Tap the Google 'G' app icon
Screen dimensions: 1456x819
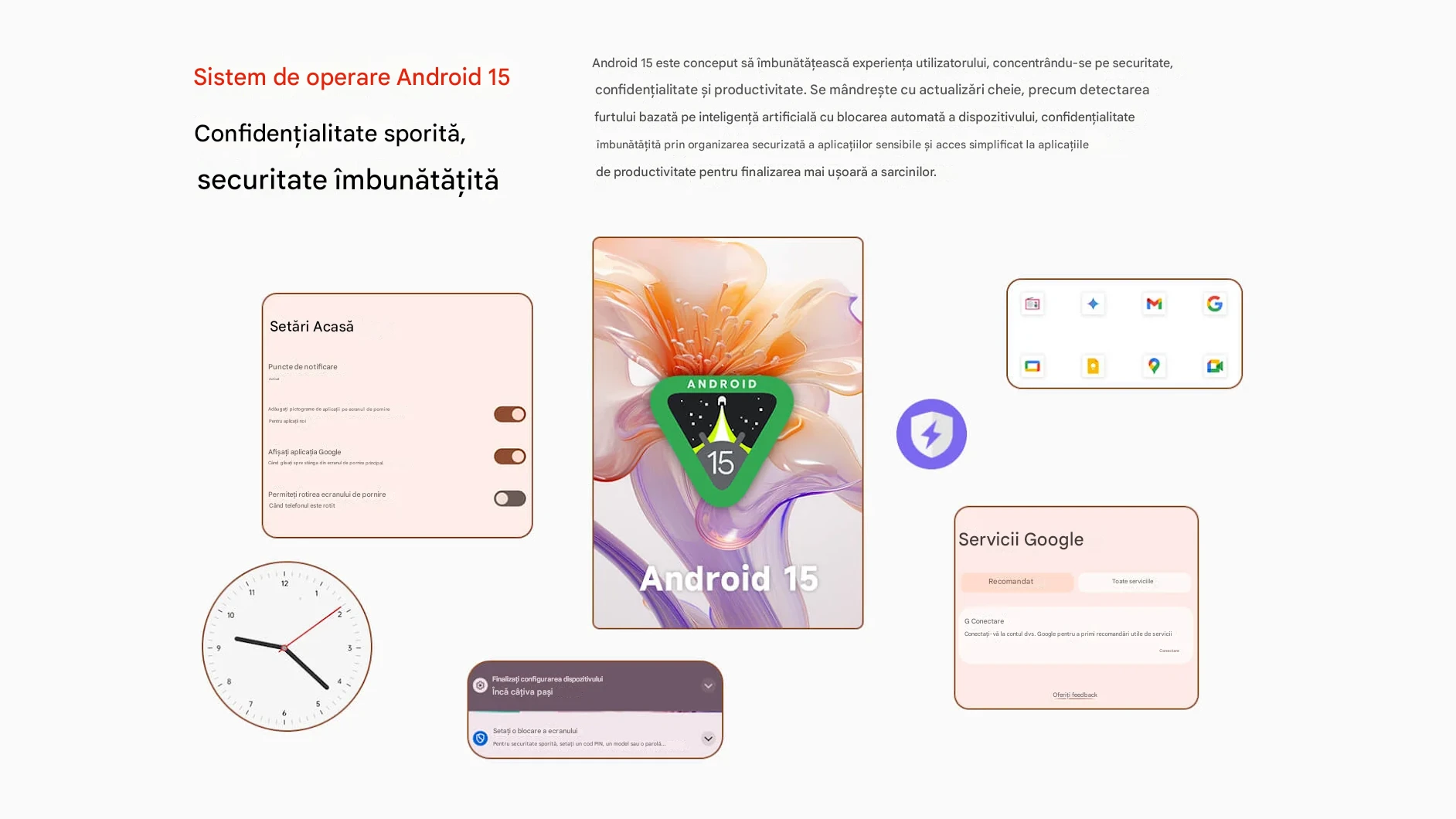1214,304
